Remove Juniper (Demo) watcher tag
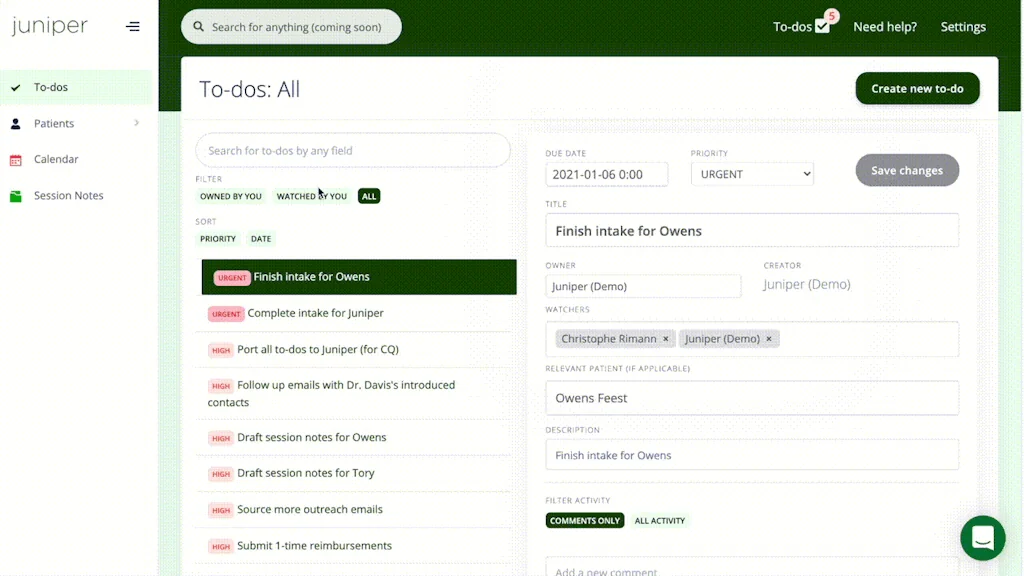This screenshot has width=1024, height=576. click(769, 339)
